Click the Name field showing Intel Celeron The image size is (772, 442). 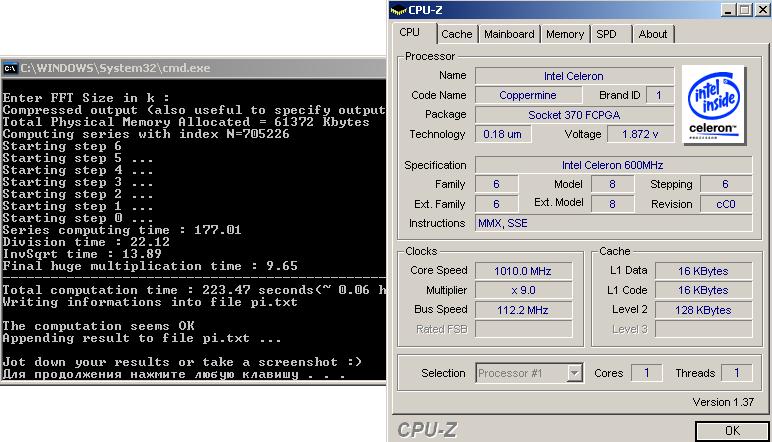click(574, 76)
